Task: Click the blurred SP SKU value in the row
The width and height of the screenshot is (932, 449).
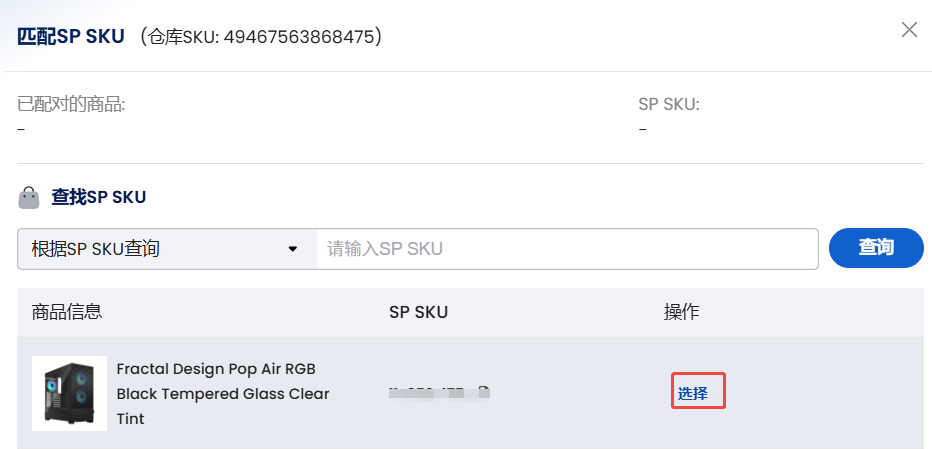Action: tap(430, 393)
